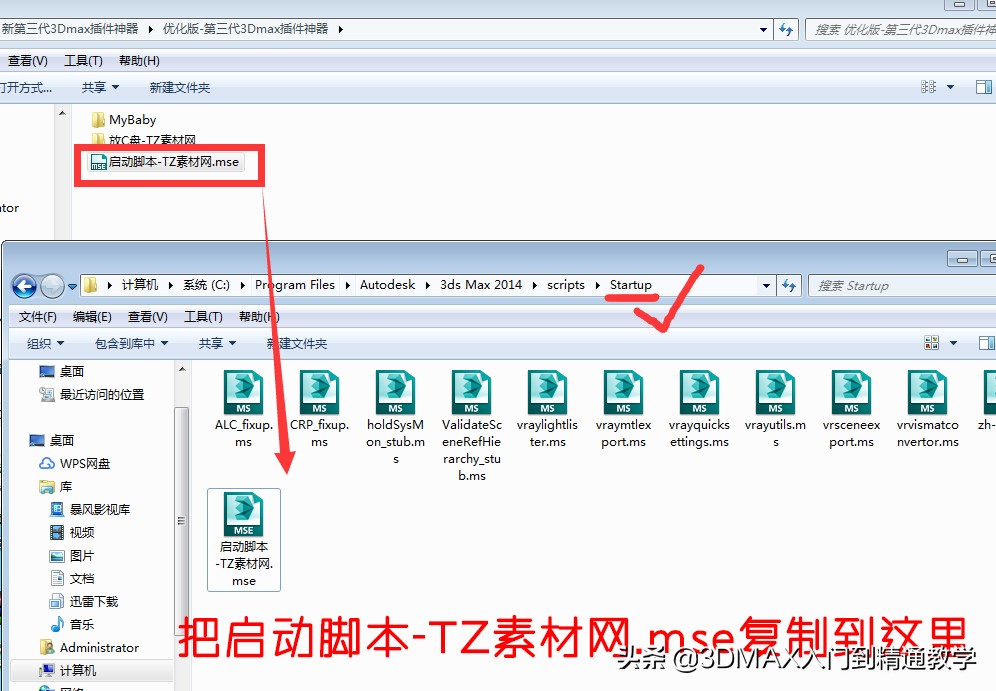Viewport: 996px width, 691px height.
Task: Select the CRP_fixup.ms file icon
Action: click(x=320, y=392)
